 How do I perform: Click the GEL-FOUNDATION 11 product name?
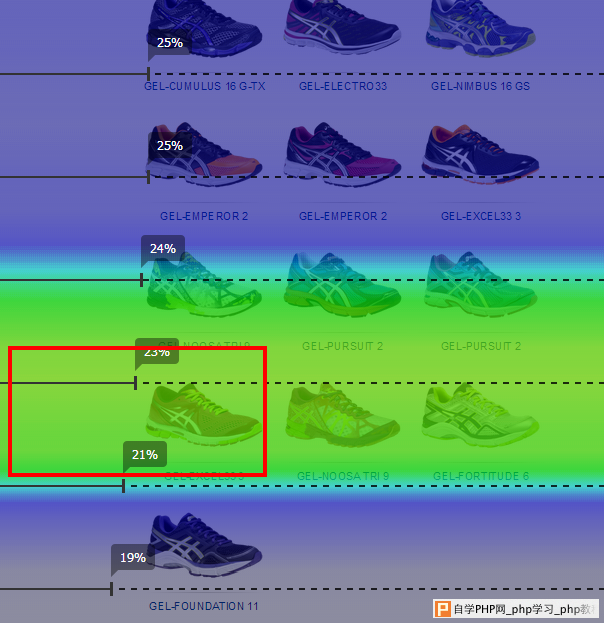pos(203,606)
